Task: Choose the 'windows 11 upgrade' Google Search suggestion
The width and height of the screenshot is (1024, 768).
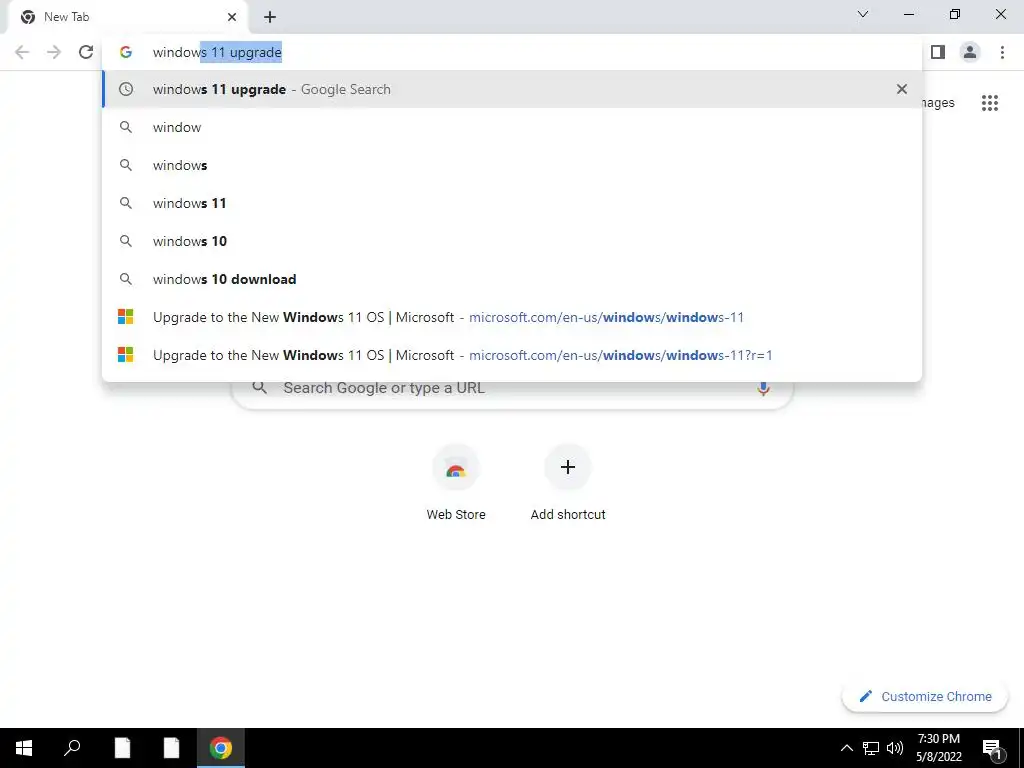Action: (x=512, y=89)
